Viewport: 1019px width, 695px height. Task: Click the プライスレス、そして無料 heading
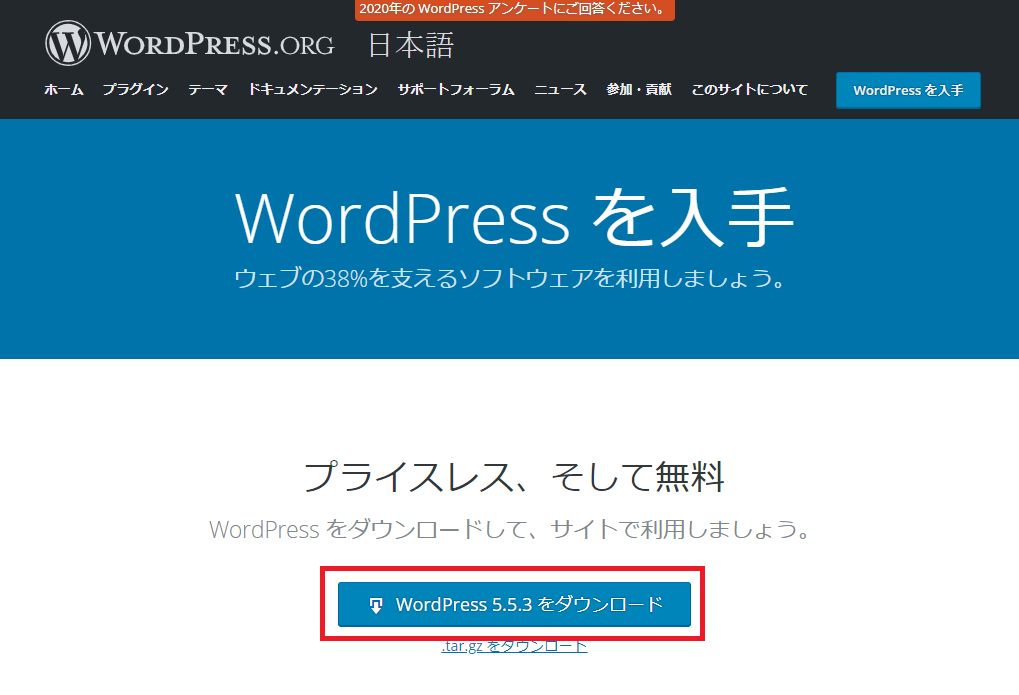coord(513,476)
